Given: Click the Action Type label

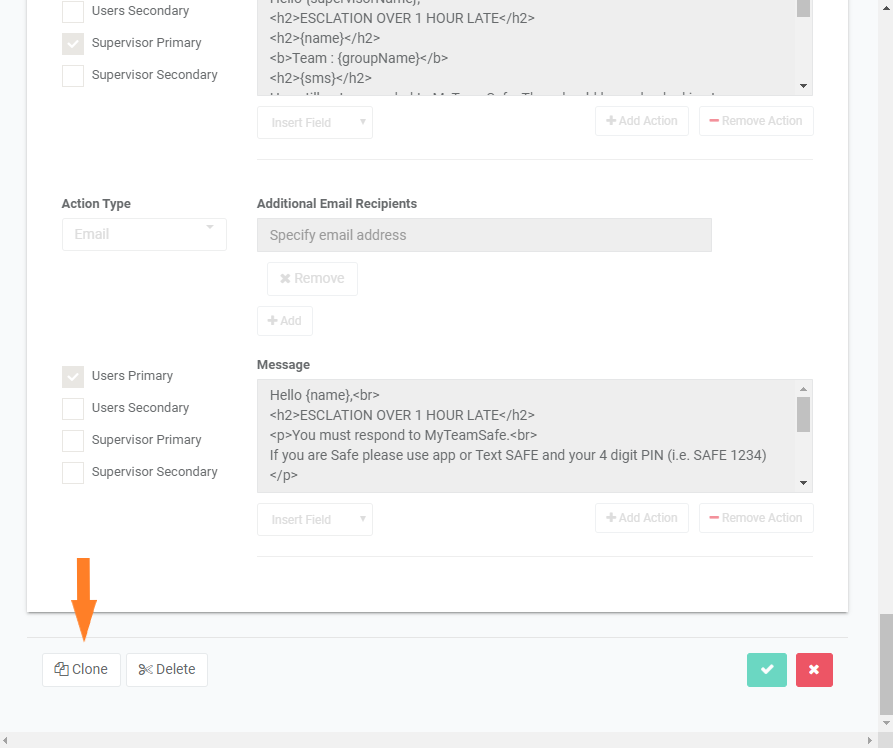Looking at the screenshot, I should (96, 204).
